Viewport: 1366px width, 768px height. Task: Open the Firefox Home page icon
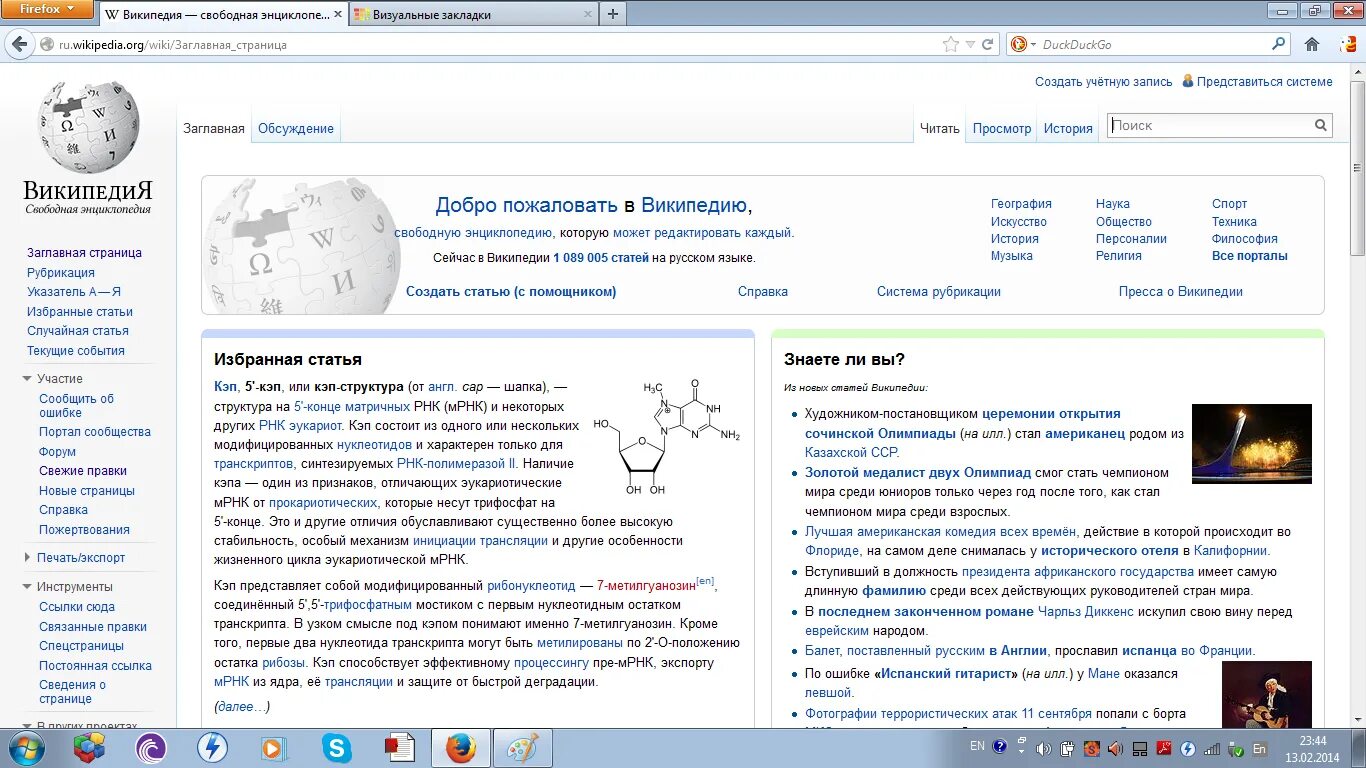[1312, 44]
